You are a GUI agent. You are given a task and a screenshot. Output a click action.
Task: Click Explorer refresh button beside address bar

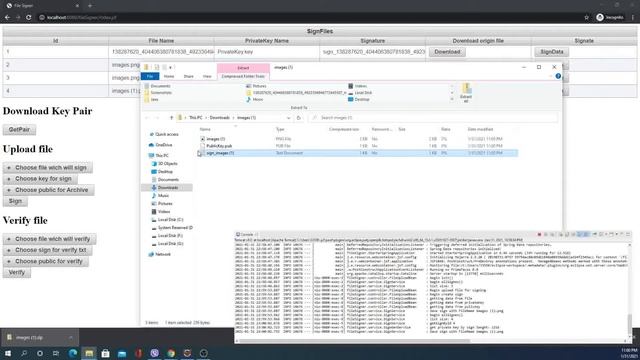click(299, 118)
